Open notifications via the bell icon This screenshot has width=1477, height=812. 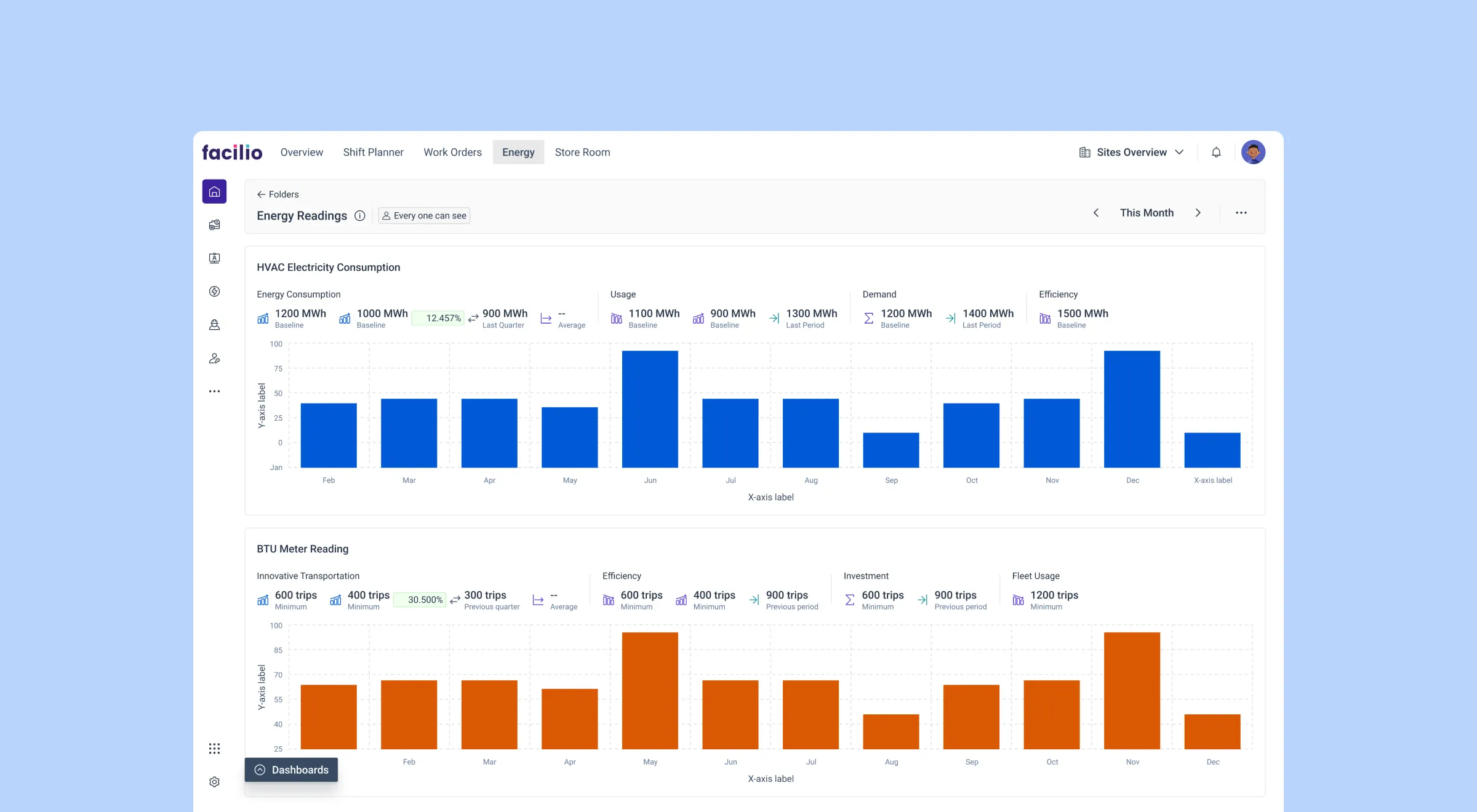pyautogui.click(x=1216, y=152)
